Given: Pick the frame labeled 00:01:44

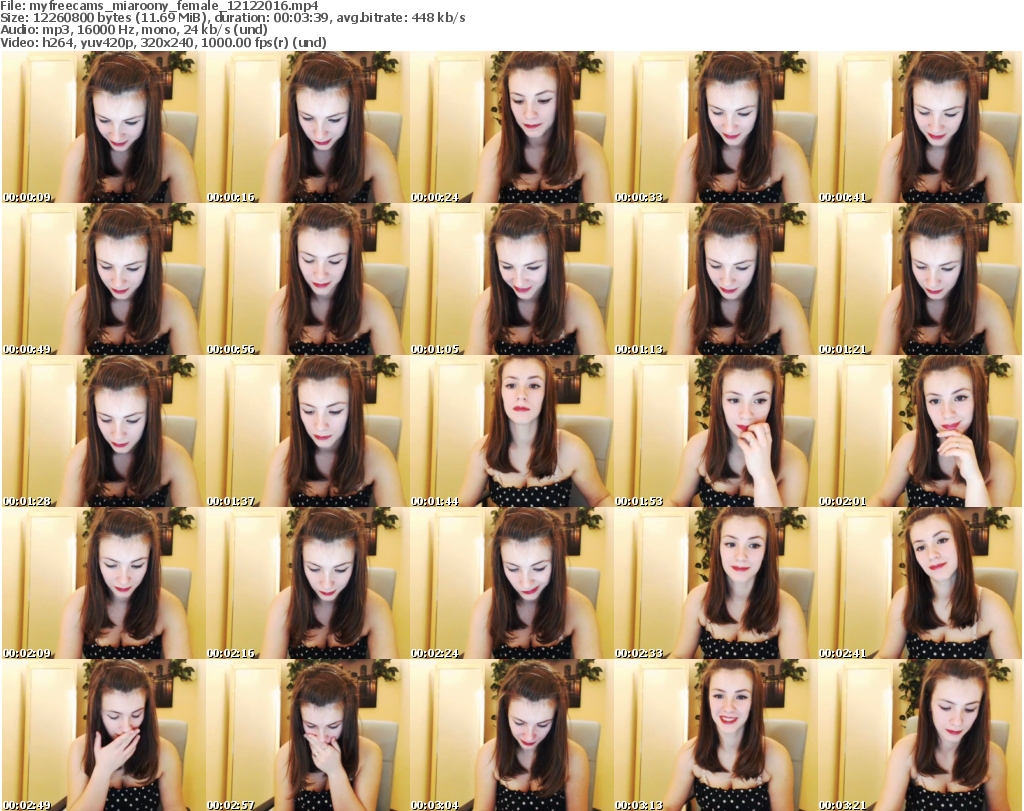Looking at the screenshot, I should [x=511, y=431].
